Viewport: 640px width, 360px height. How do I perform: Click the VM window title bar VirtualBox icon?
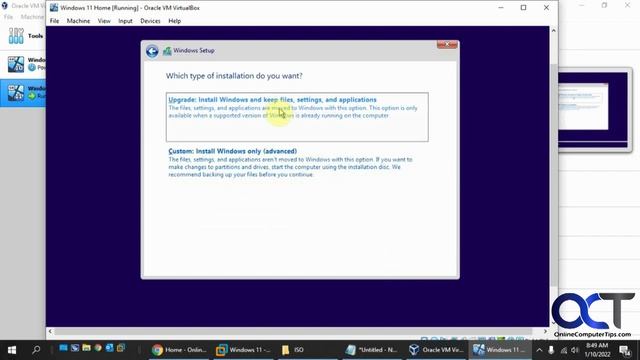click(54, 8)
